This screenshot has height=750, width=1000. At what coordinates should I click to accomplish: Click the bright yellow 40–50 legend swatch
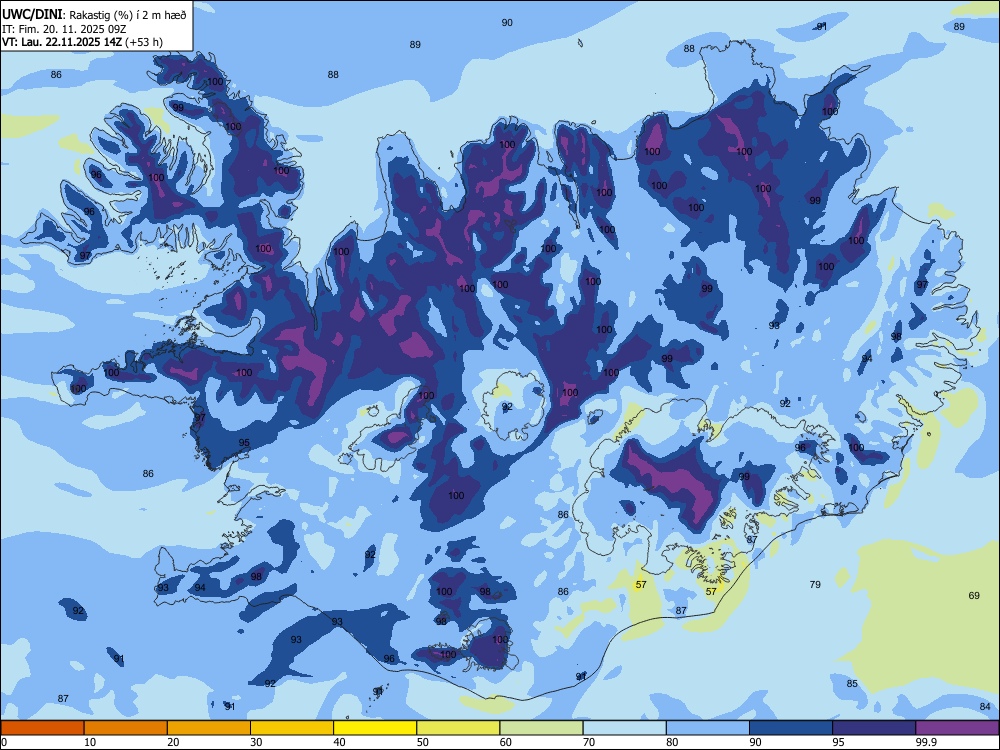[375, 728]
